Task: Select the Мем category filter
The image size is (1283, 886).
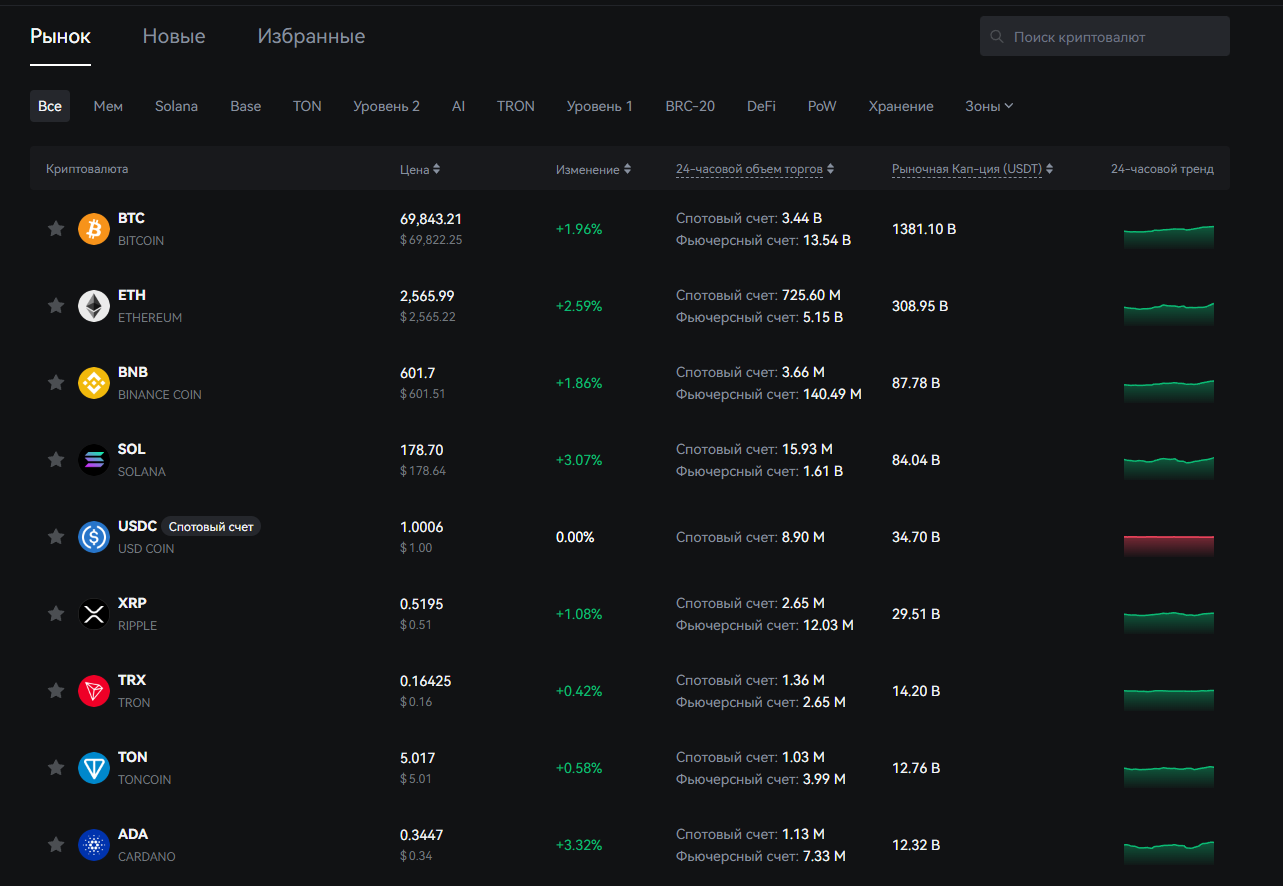Action: click(108, 106)
